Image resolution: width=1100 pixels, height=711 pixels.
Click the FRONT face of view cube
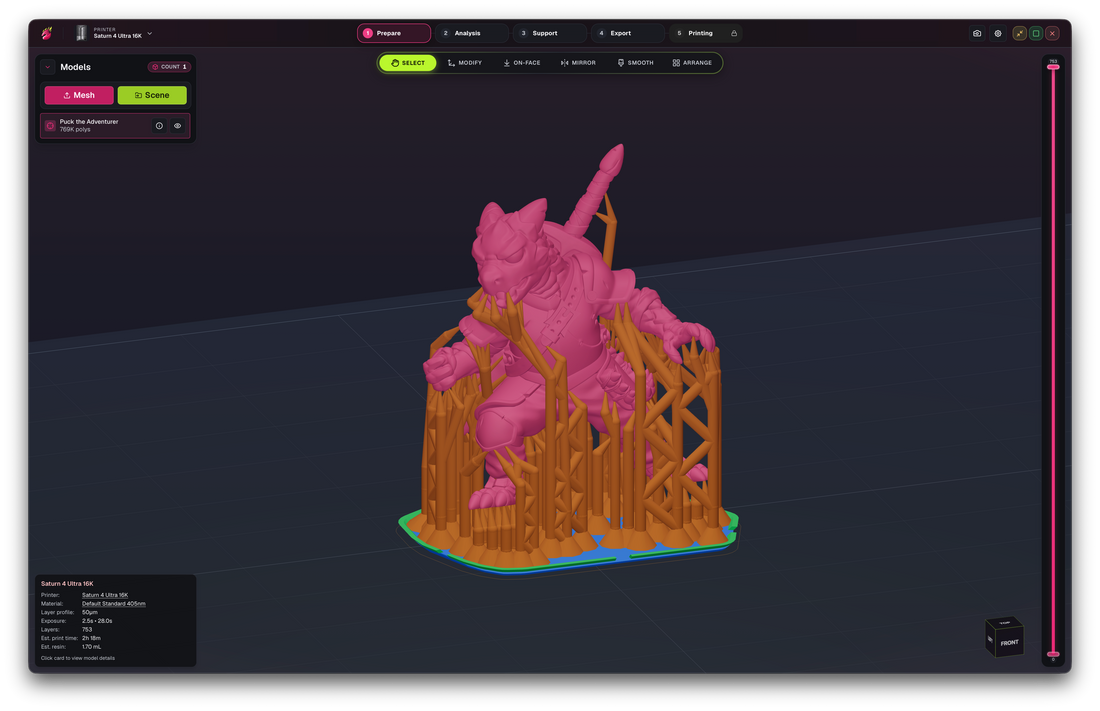click(x=1010, y=642)
